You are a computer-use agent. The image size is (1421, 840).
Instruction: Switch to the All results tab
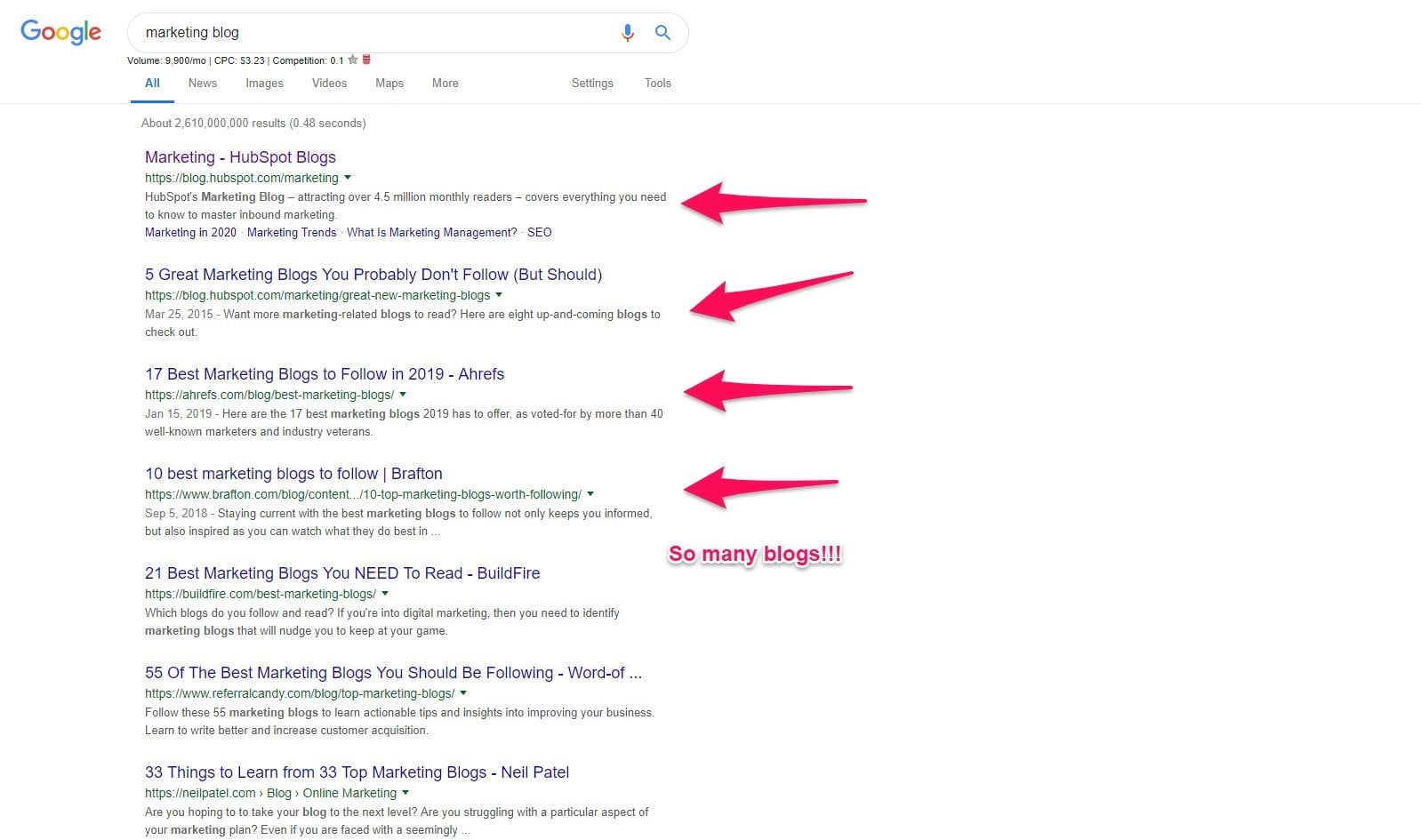(152, 84)
